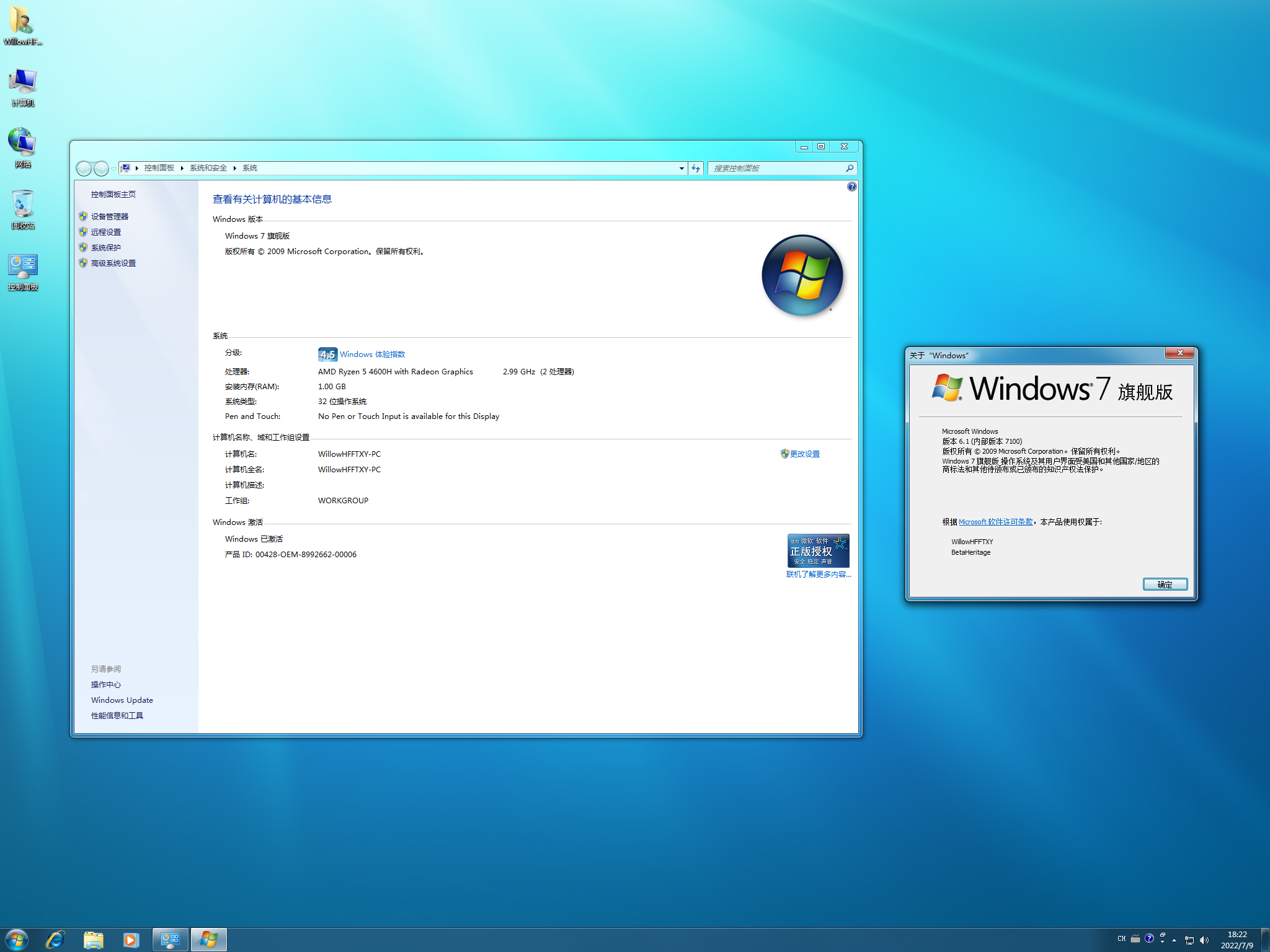This screenshot has width=1270, height=952.
Task: Click 确定 button in About Windows dialog
Action: pyautogui.click(x=1165, y=584)
